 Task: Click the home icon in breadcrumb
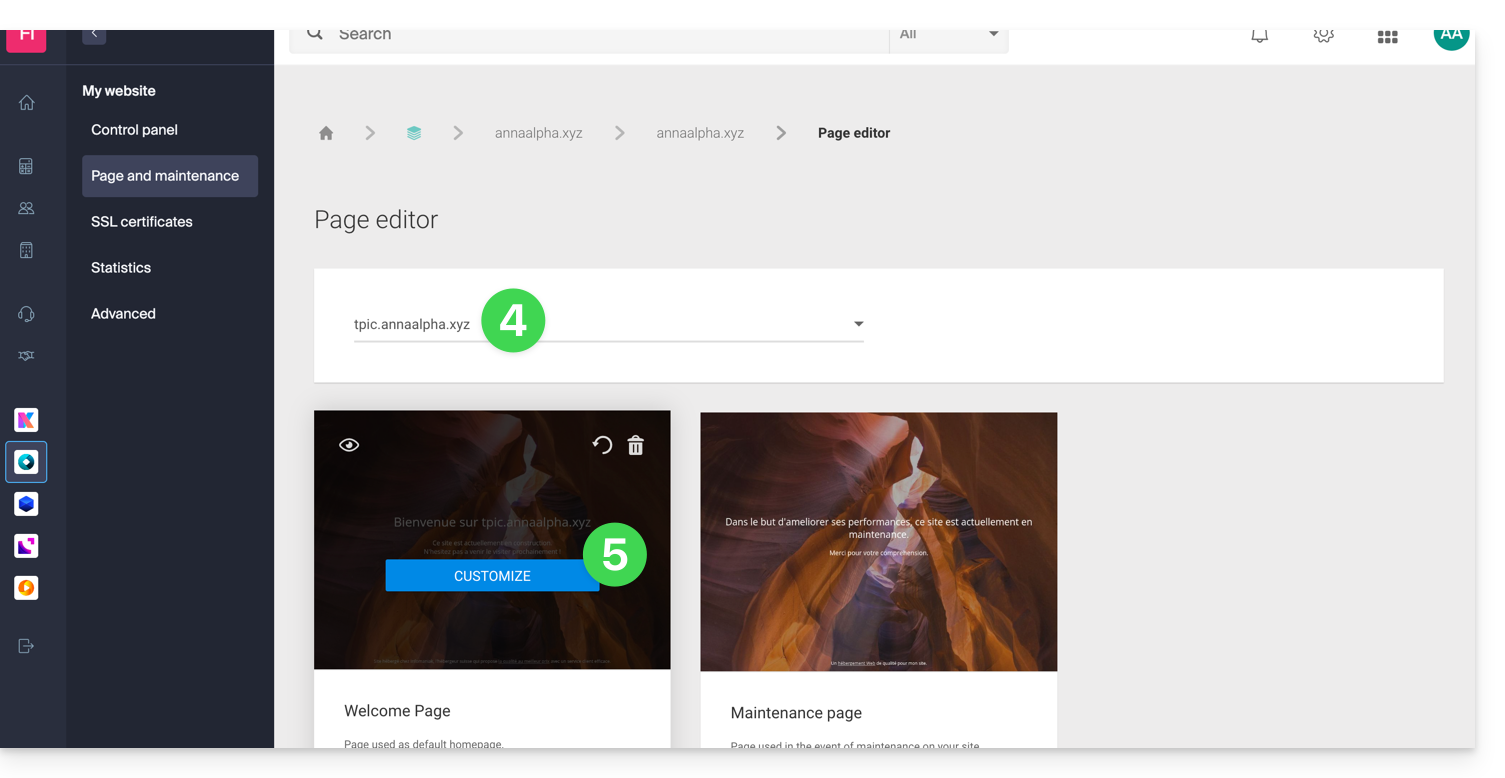click(x=326, y=133)
